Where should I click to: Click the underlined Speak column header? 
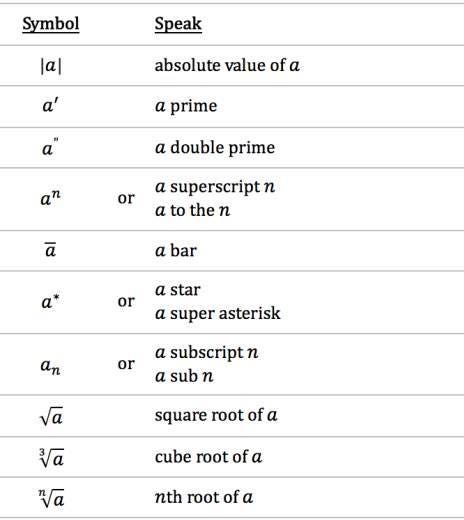click(178, 24)
